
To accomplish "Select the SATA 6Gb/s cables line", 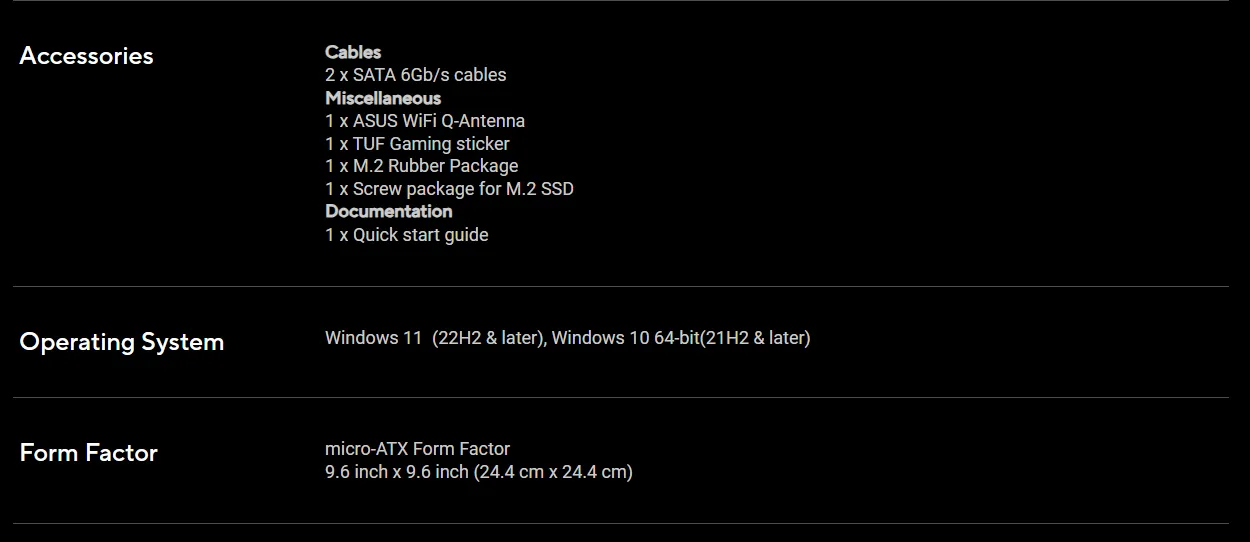I will 415,75.
